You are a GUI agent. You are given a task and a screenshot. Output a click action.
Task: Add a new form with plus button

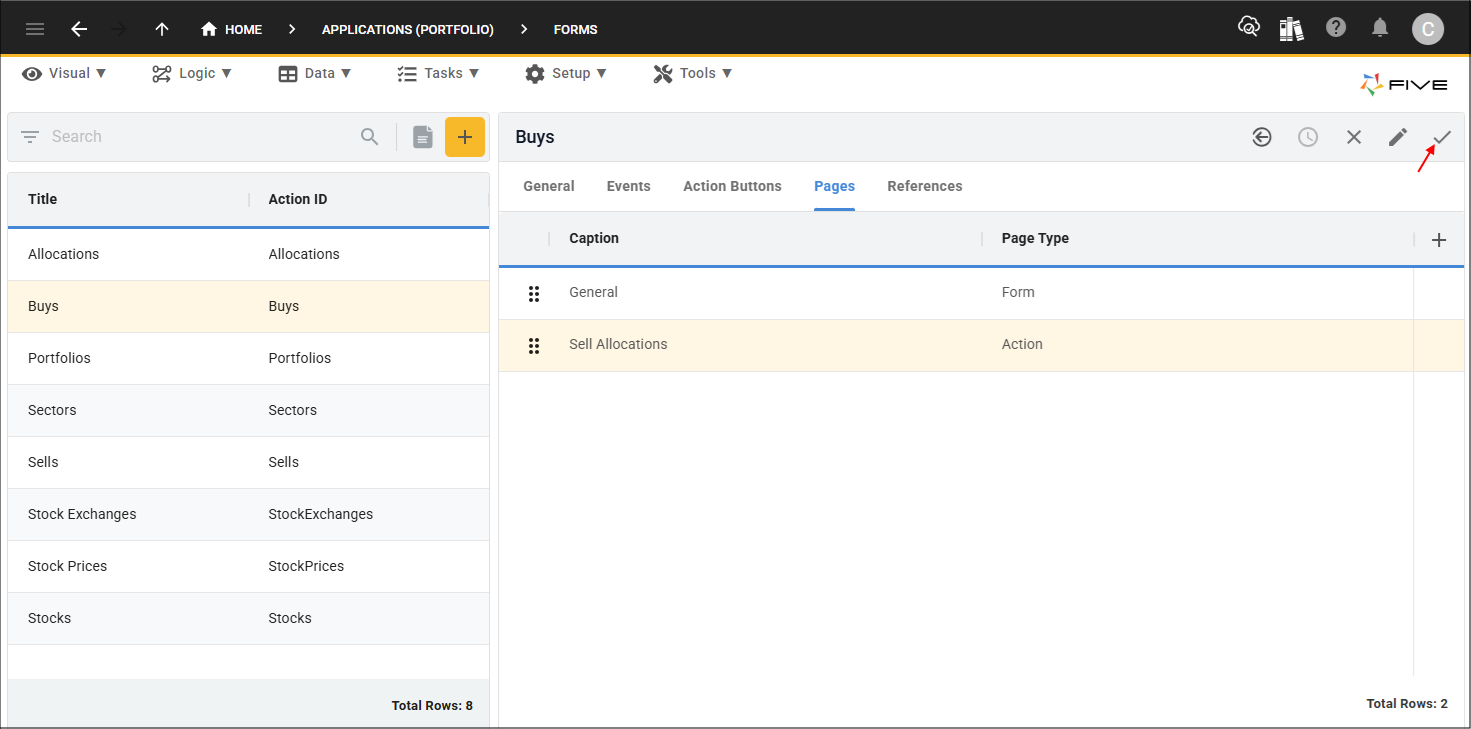coord(465,137)
